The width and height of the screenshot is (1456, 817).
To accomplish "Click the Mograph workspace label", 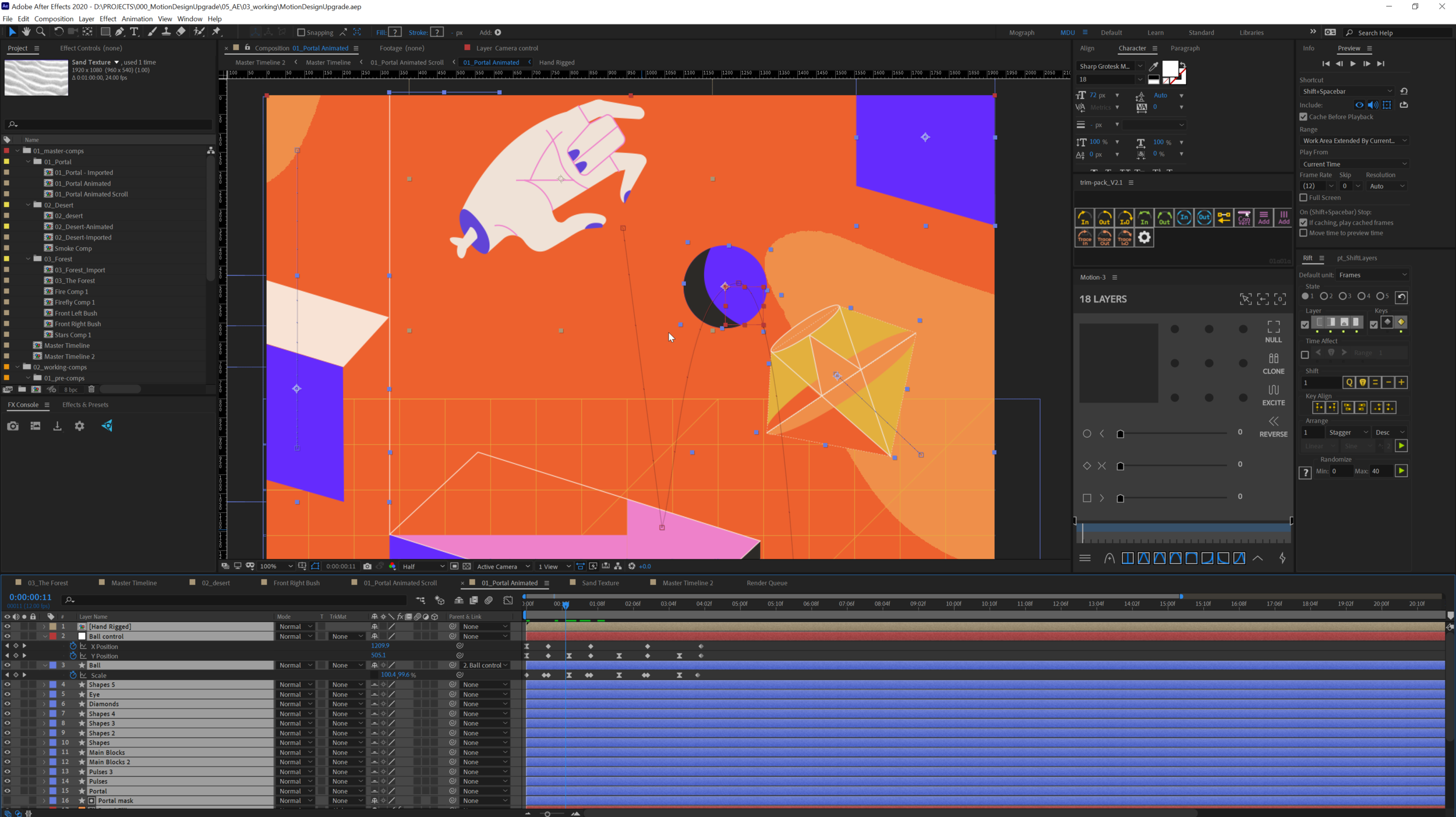I will tap(1021, 32).
